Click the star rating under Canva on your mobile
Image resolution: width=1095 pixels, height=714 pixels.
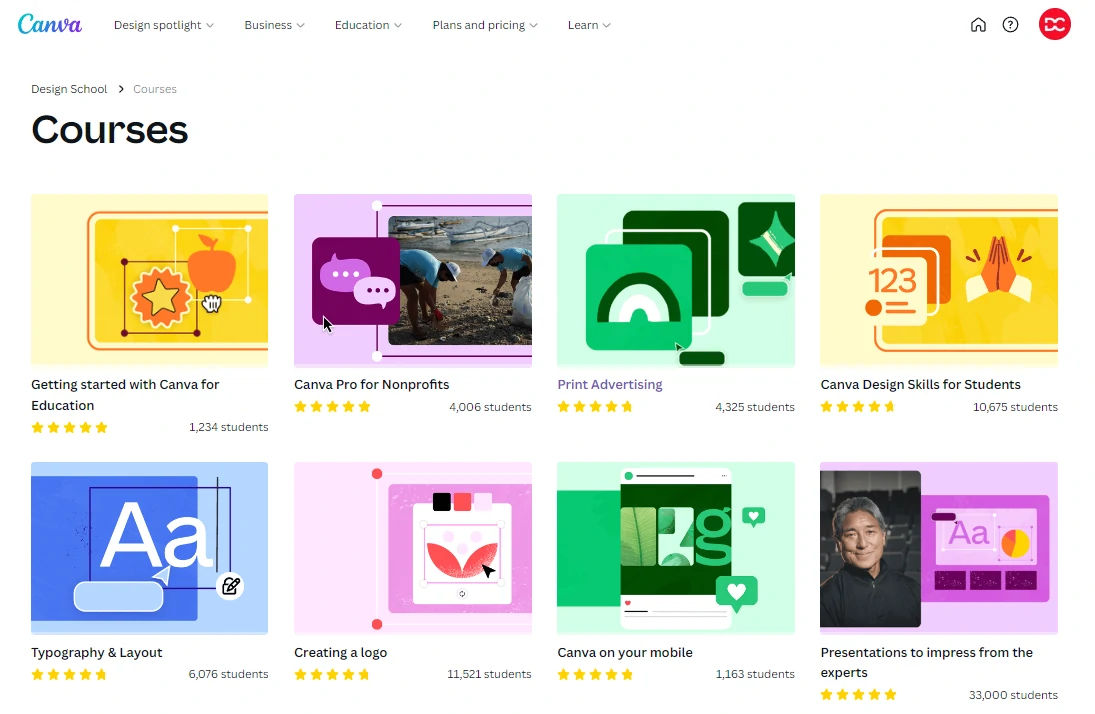pos(595,674)
